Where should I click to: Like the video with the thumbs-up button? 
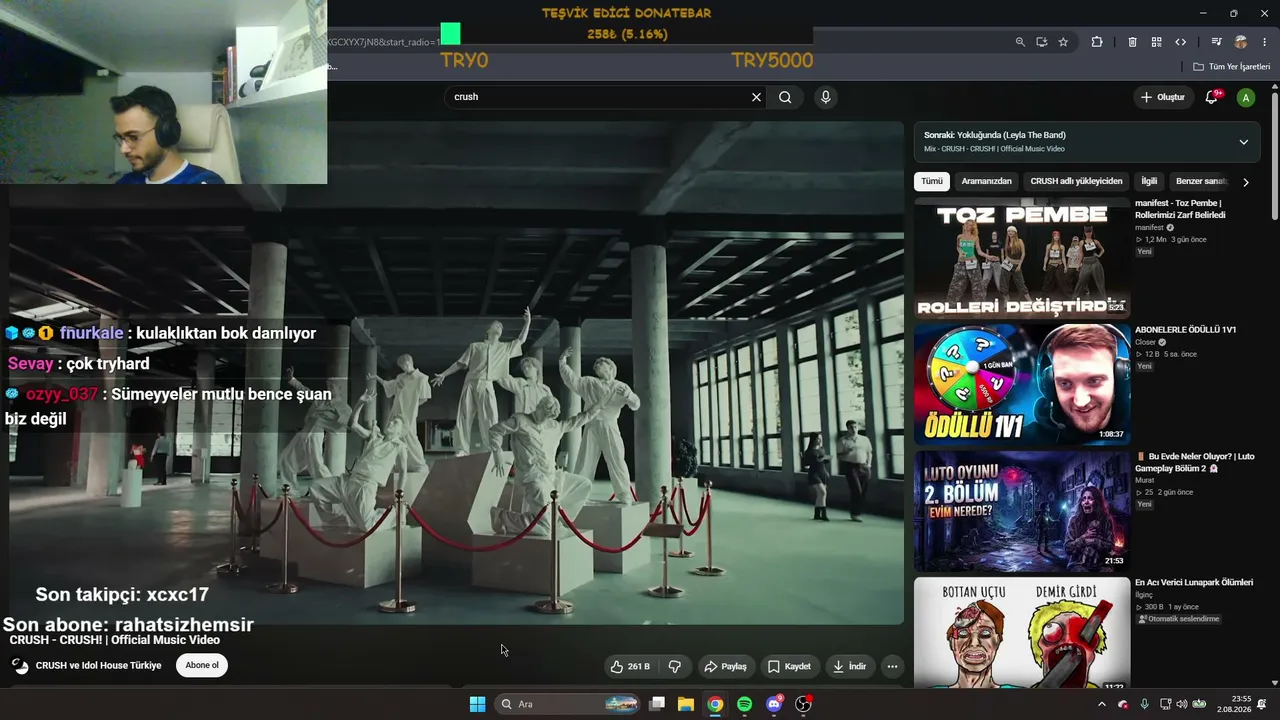pos(631,666)
